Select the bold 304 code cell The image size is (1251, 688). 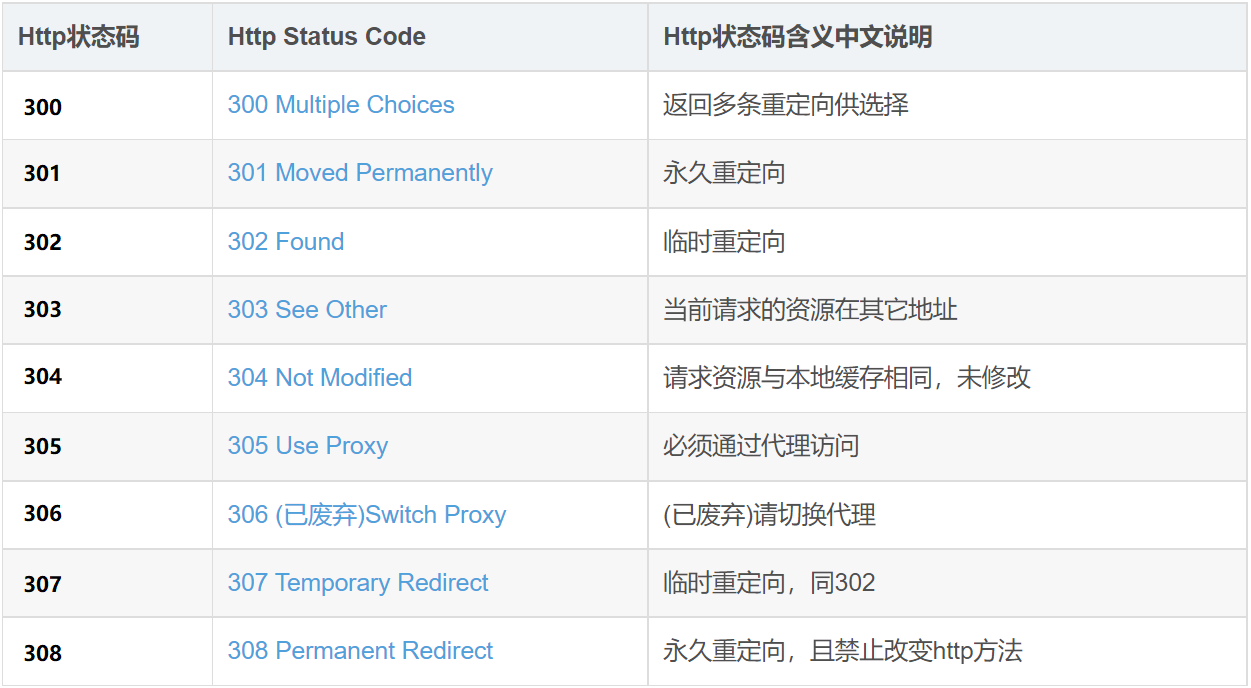[43, 377]
